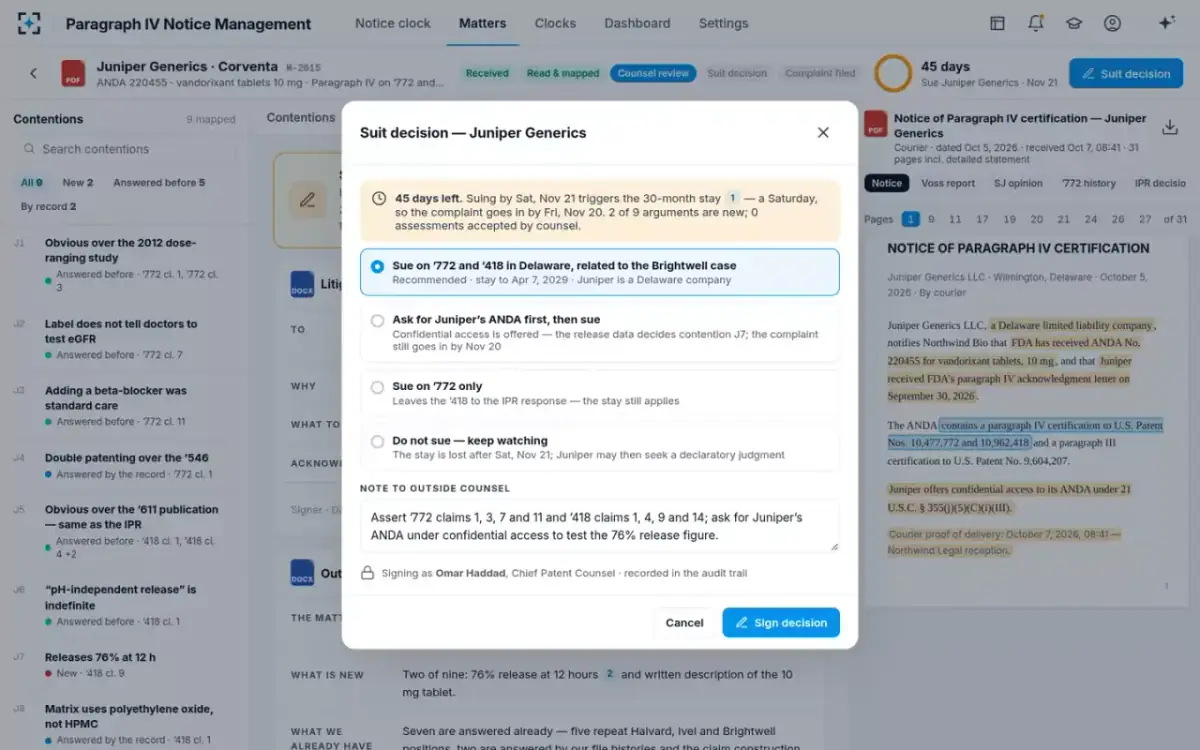
Task: Click the Complaint filed stage pill
Action: [x=820, y=73]
